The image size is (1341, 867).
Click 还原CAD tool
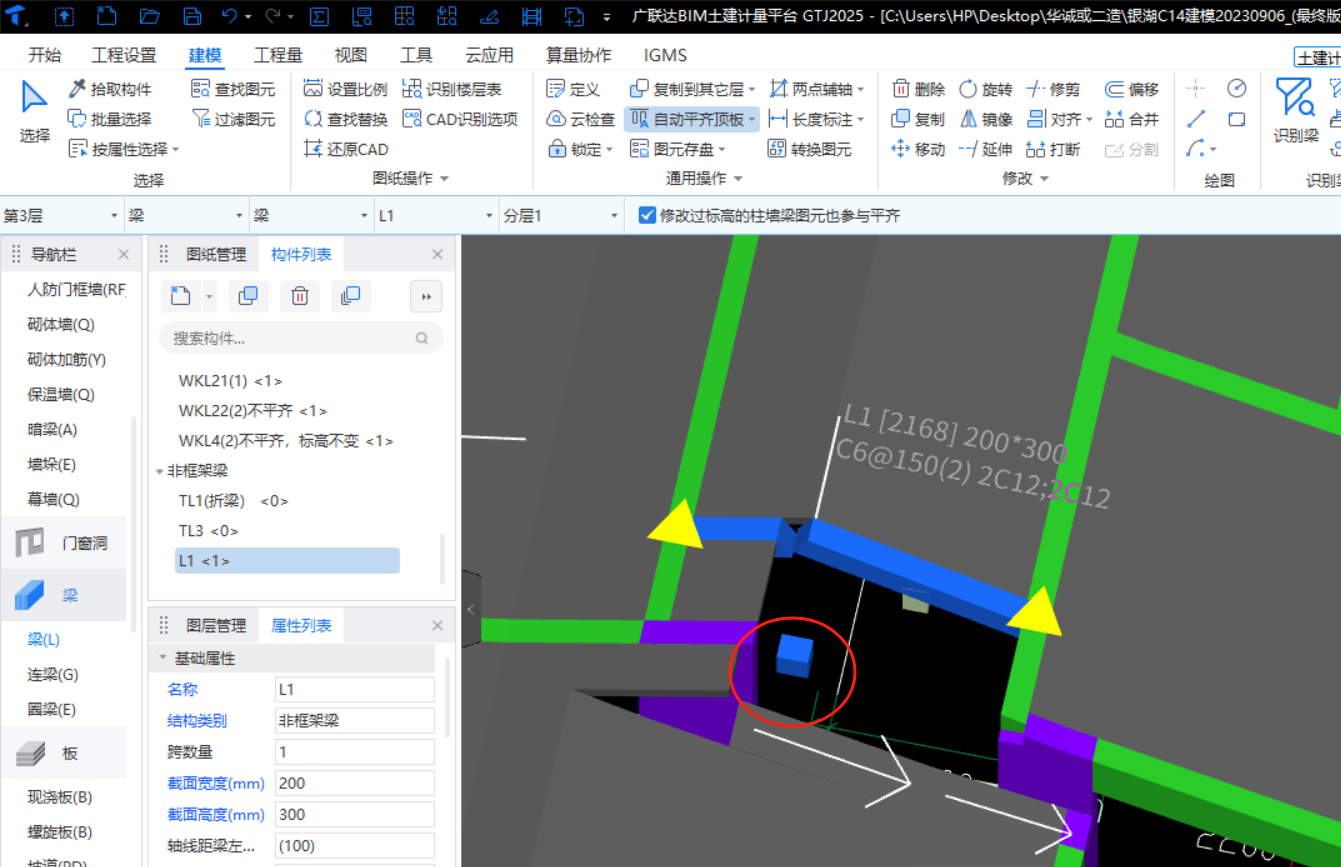[x=345, y=149]
